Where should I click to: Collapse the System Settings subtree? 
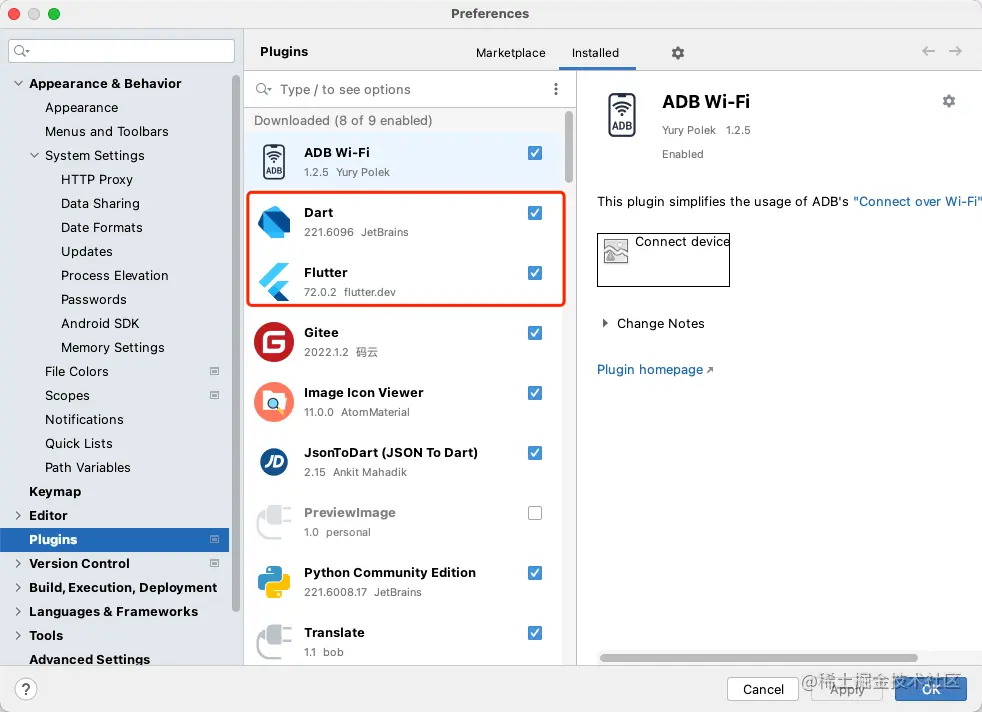coord(34,155)
